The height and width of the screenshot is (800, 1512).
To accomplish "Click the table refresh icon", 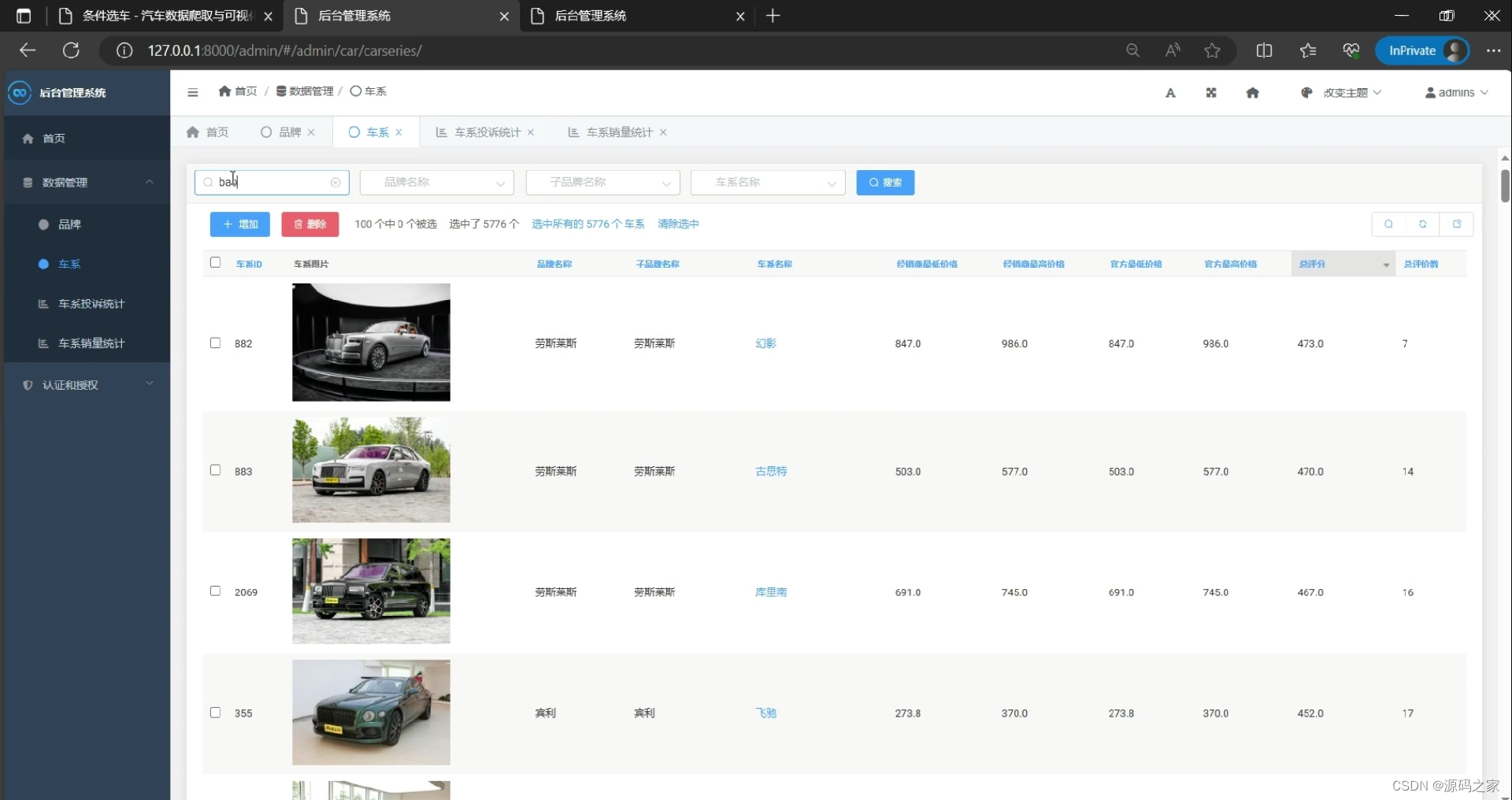I will point(1422,224).
